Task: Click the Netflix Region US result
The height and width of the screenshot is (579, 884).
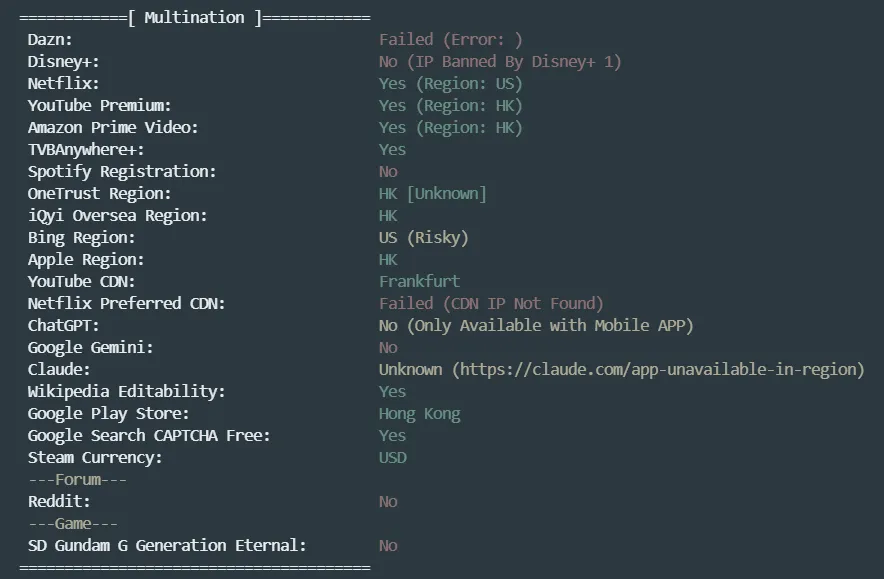Action: pos(450,84)
